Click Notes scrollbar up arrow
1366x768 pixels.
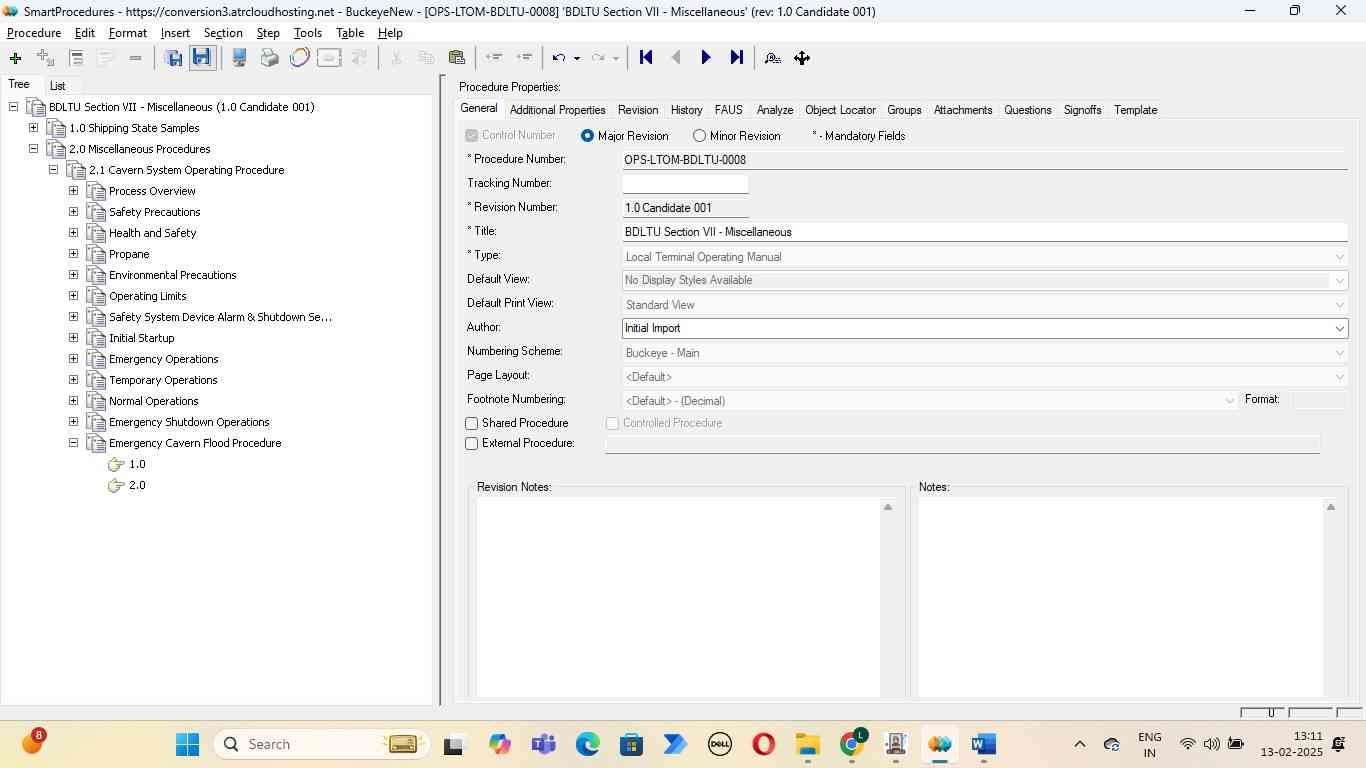(1330, 508)
